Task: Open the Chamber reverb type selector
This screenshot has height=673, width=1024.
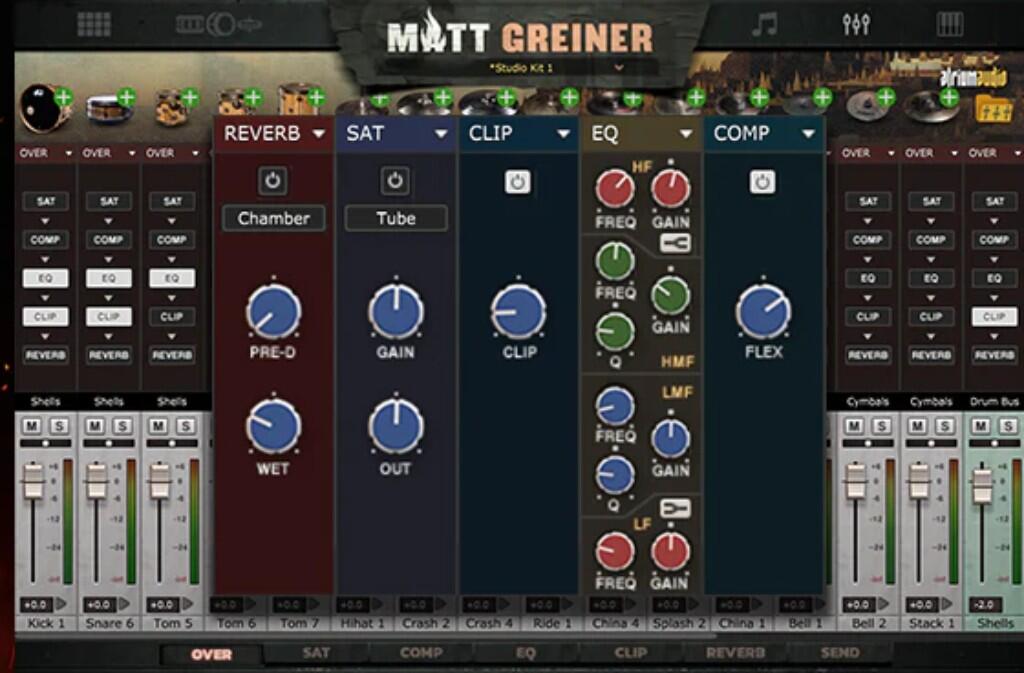Action: tap(274, 218)
